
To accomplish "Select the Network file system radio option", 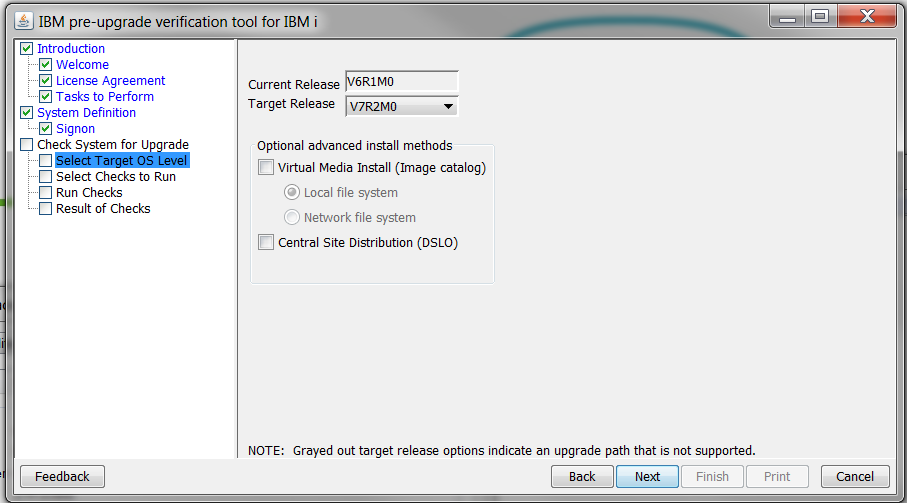I will point(292,217).
